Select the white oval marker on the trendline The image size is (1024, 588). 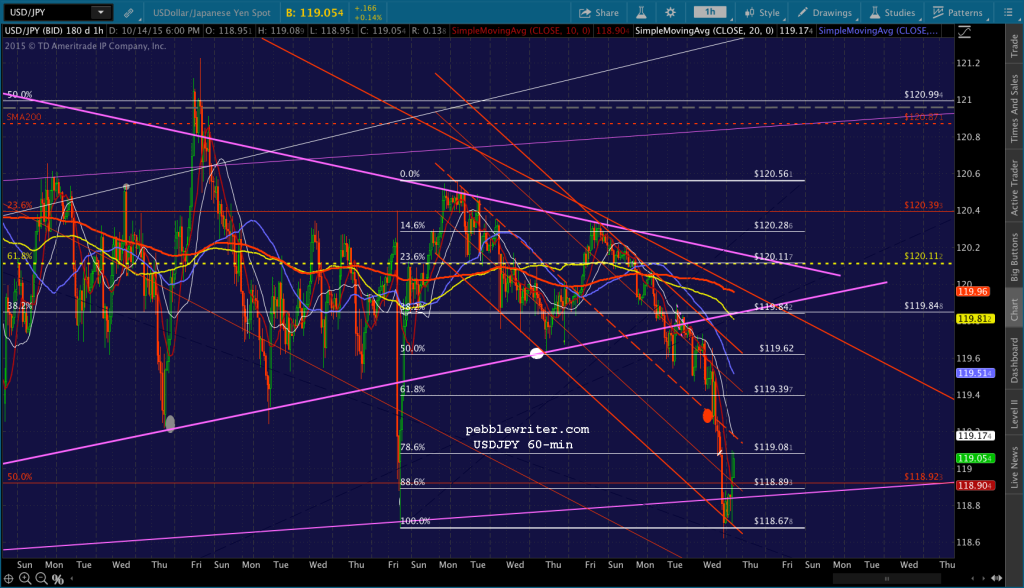click(536, 353)
